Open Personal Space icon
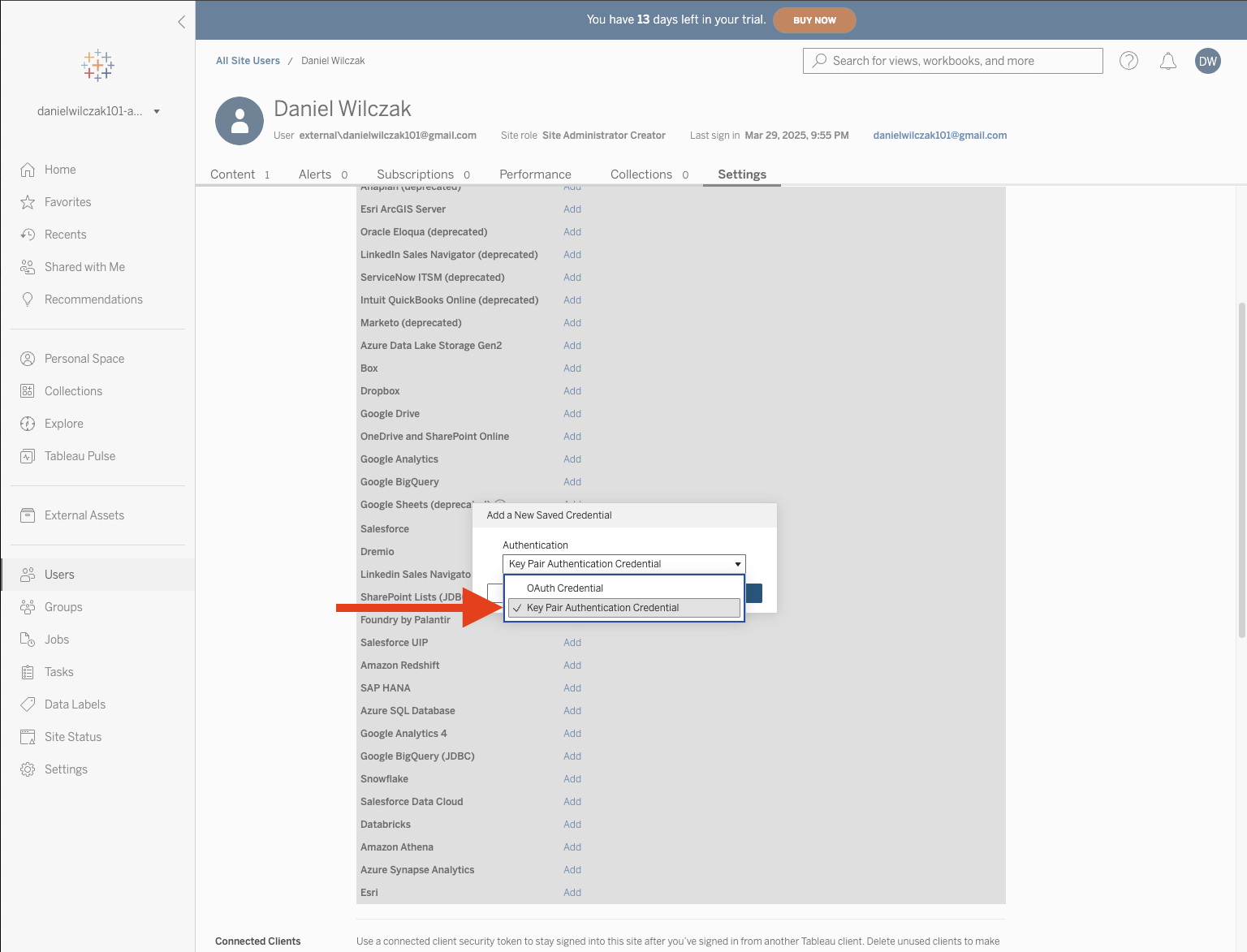The width and height of the screenshot is (1247, 952). click(28, 359)
